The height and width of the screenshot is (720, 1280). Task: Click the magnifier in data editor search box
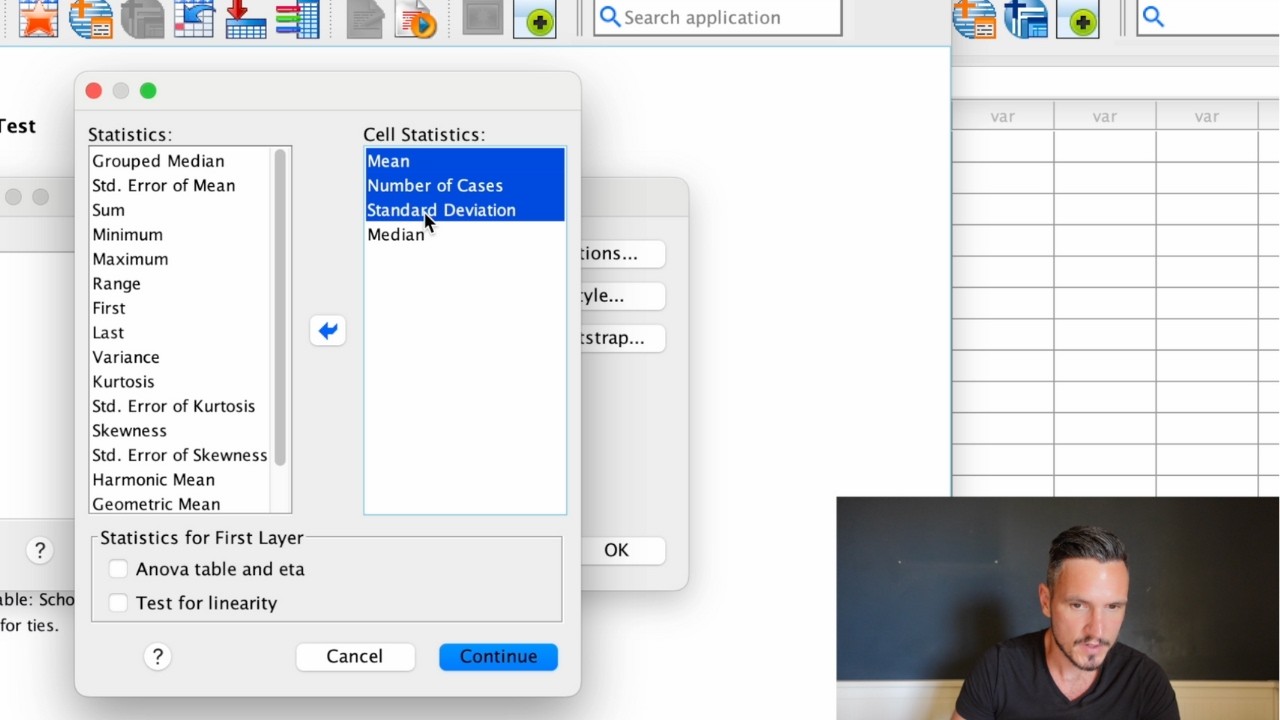point(1153,17)
